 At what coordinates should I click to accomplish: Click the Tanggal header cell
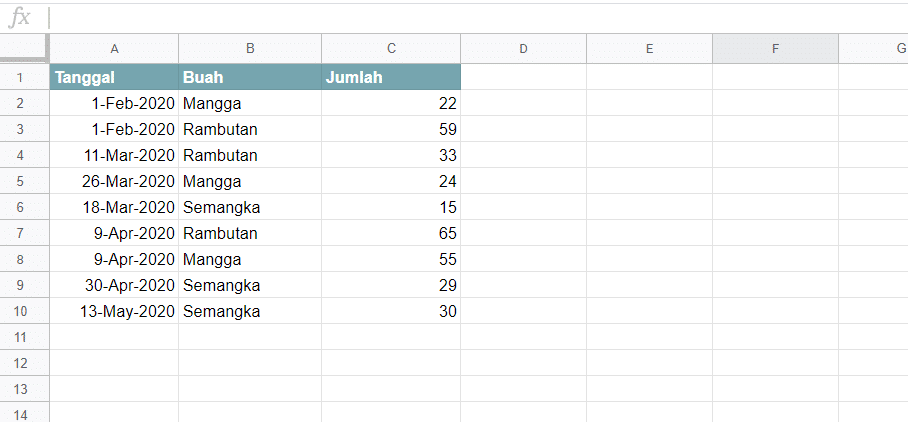tap(114, 77)
